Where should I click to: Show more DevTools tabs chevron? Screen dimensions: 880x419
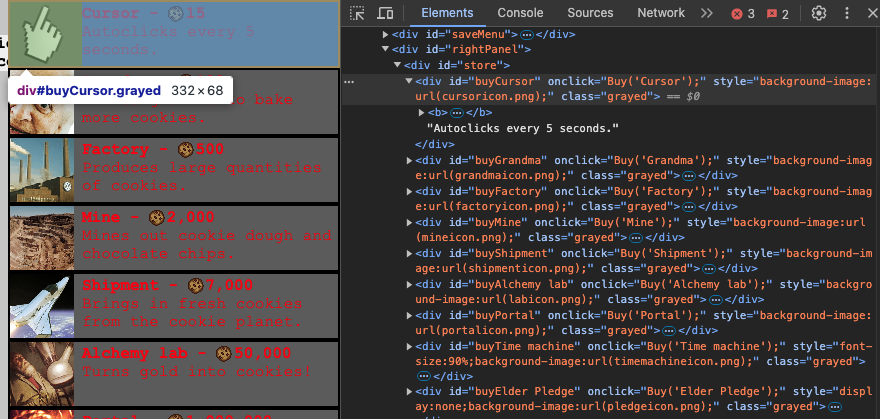point(707,13)
